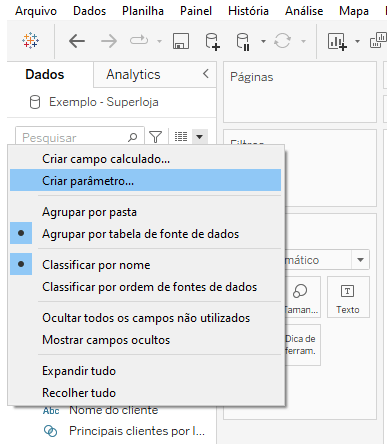Open the New Worksheet dropdown arrow
387x444 pixels.
click(x=357, y=41)
